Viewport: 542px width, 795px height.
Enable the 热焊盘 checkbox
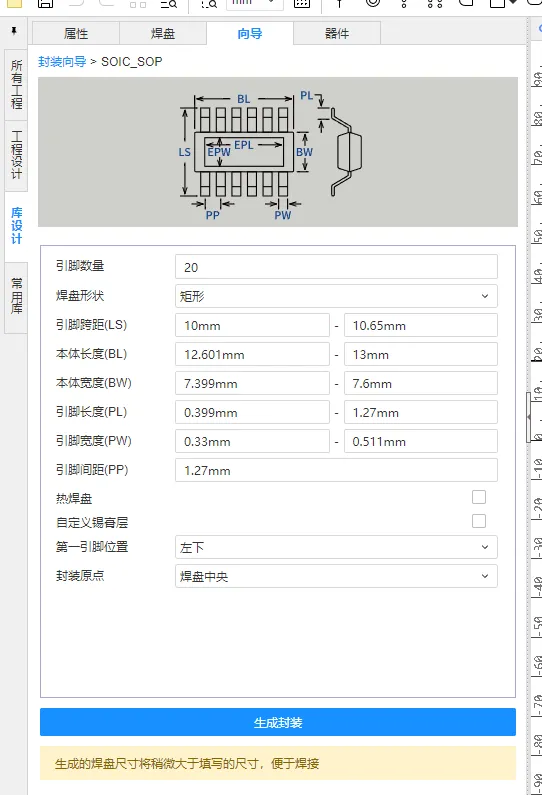click(479, 497)
